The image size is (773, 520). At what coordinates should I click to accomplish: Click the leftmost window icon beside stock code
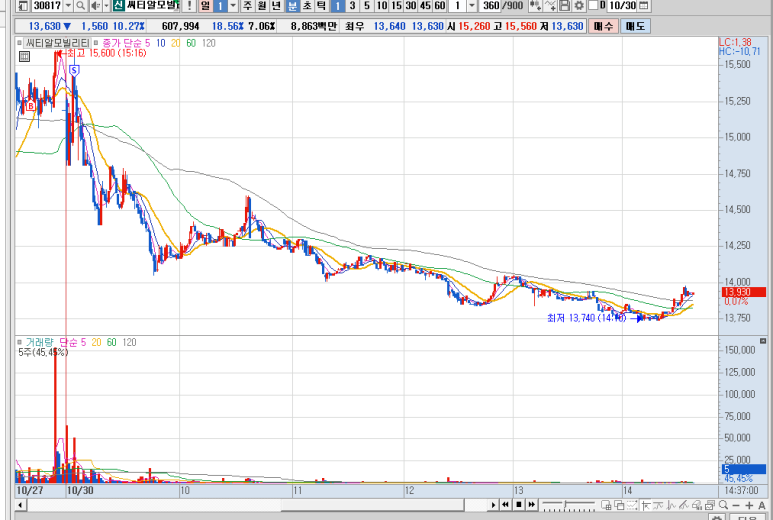[24, 5]
